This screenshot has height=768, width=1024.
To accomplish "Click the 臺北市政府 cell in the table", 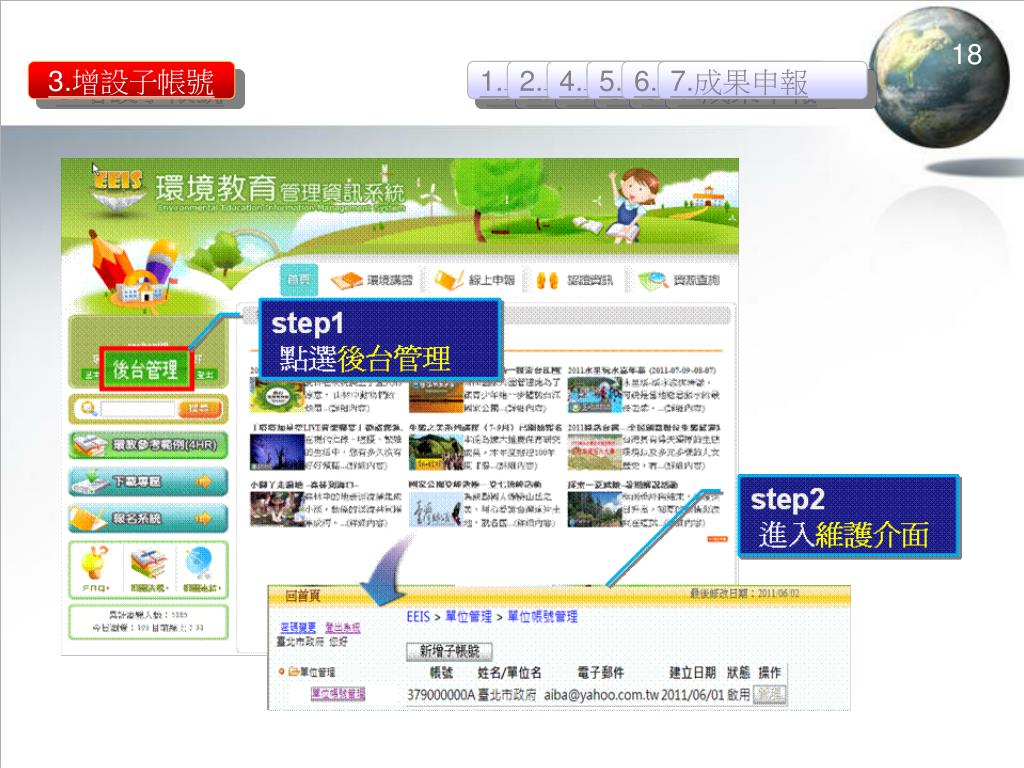I will click(507, 695).
